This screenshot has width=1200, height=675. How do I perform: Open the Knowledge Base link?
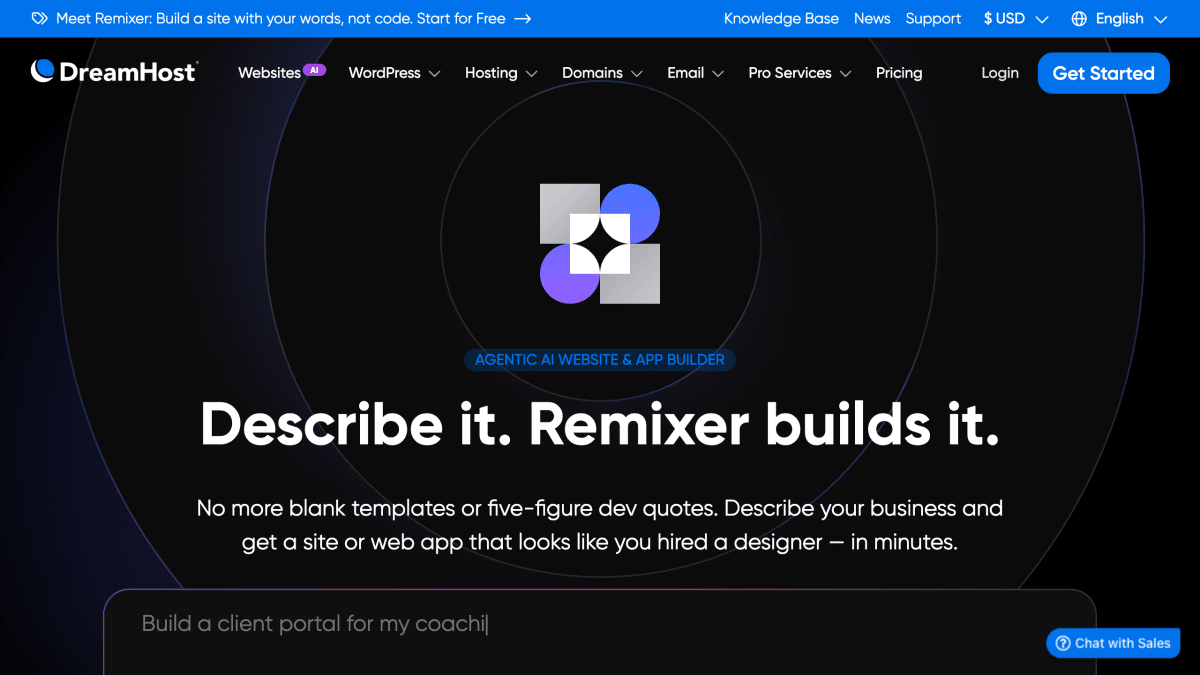pyautogui.click(x=781, y=19)
